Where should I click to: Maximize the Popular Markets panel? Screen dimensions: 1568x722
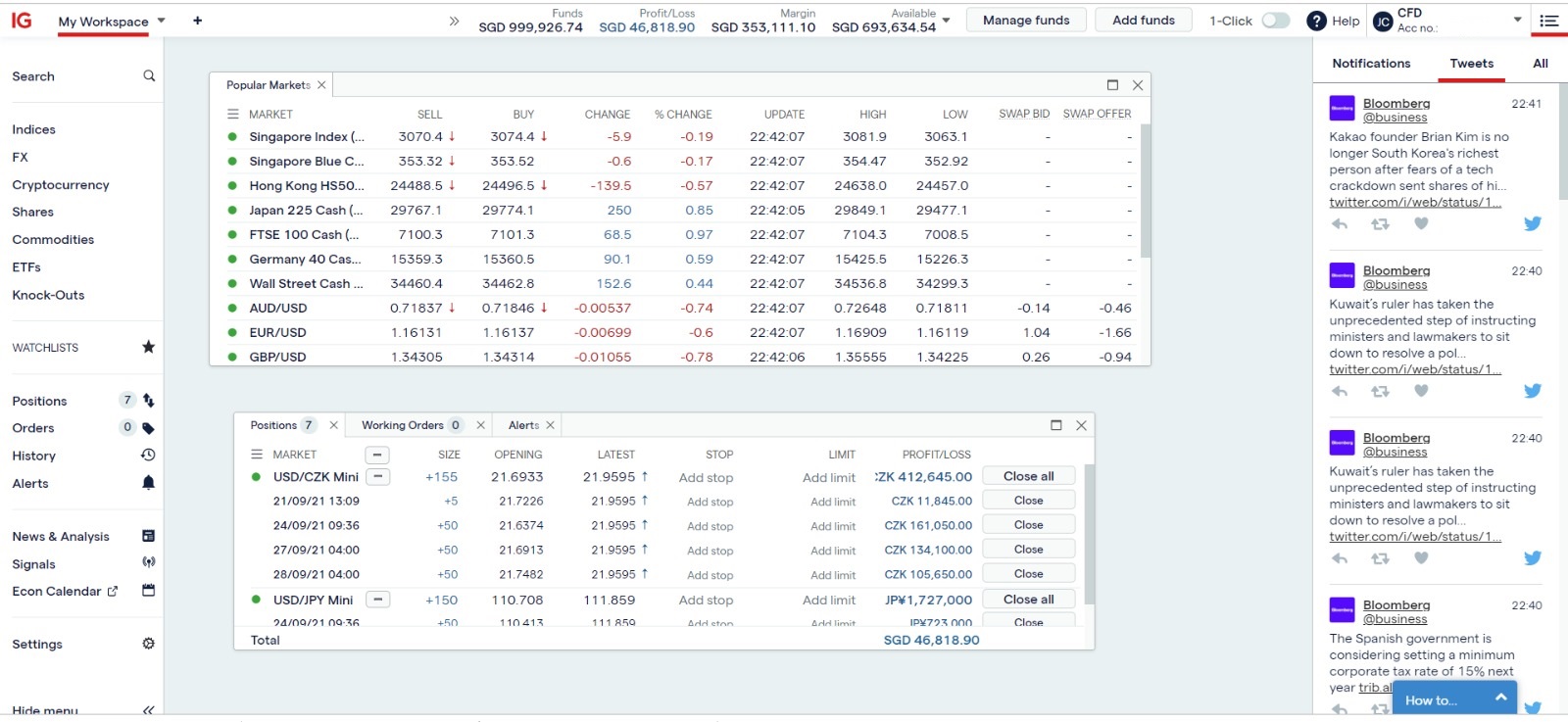tap(1112, 85)
